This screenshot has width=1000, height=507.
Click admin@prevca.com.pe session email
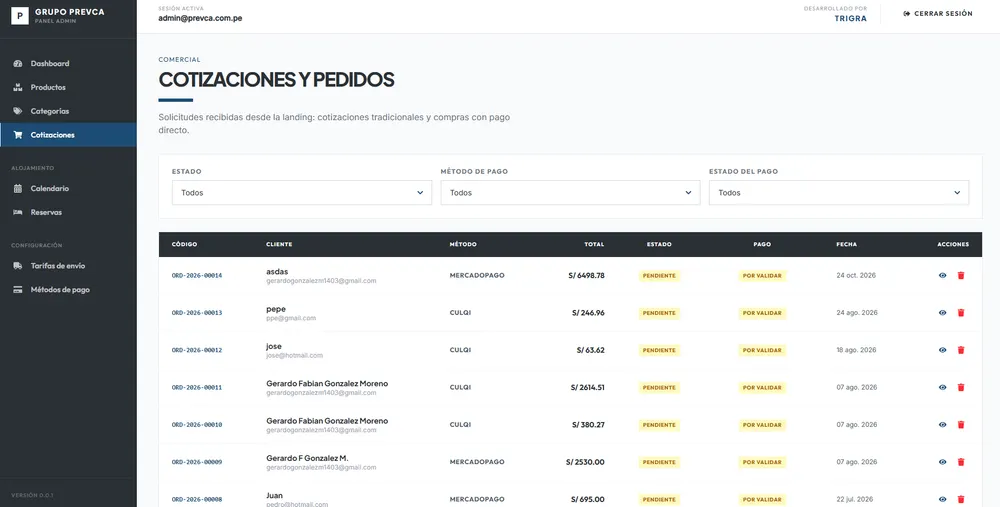[200, 18]
